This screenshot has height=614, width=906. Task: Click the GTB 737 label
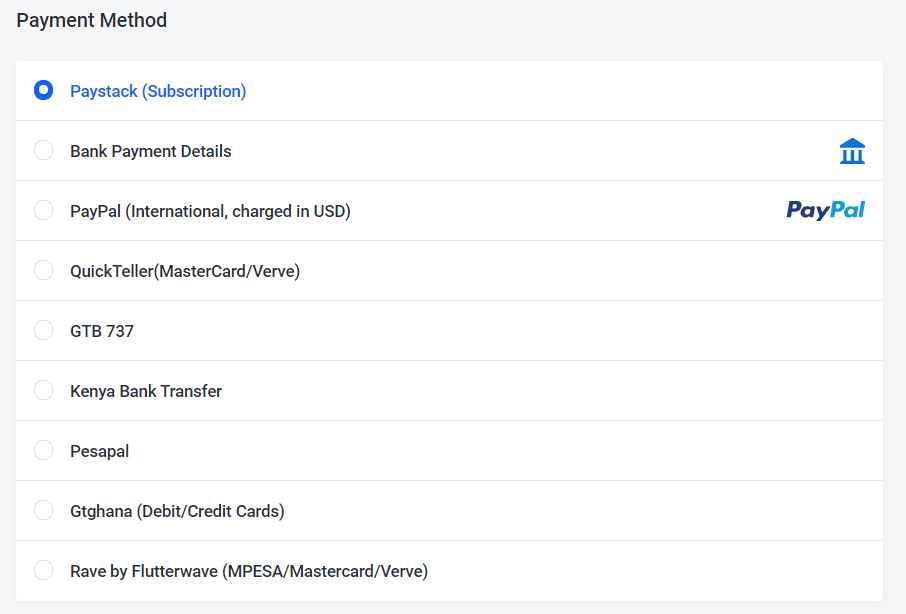[x=102, y=332]
